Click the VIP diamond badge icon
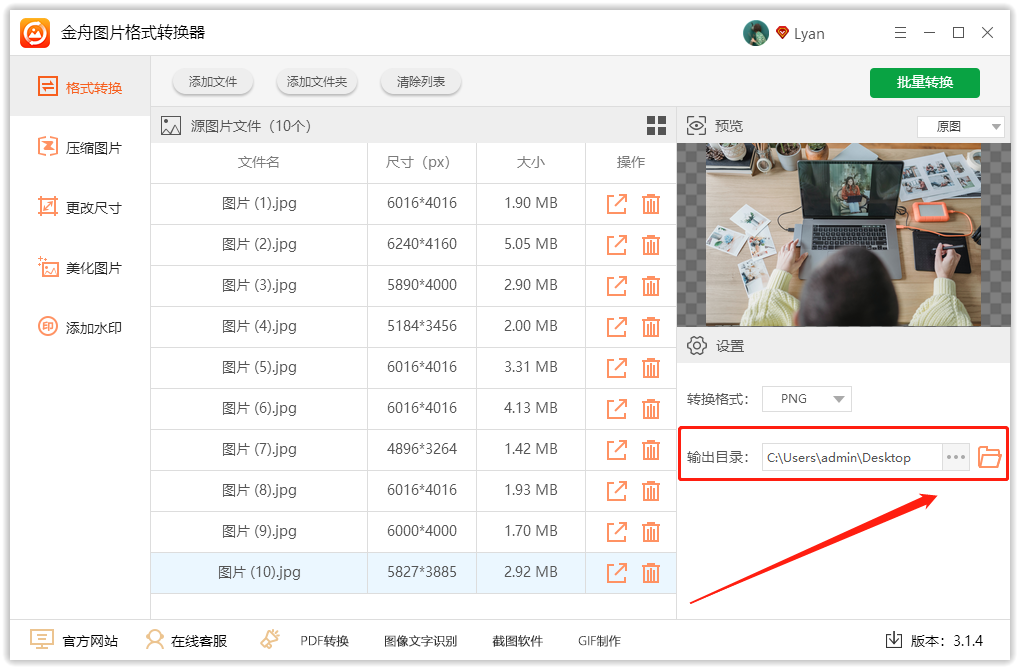1020x670 pixels. (782, 33)
